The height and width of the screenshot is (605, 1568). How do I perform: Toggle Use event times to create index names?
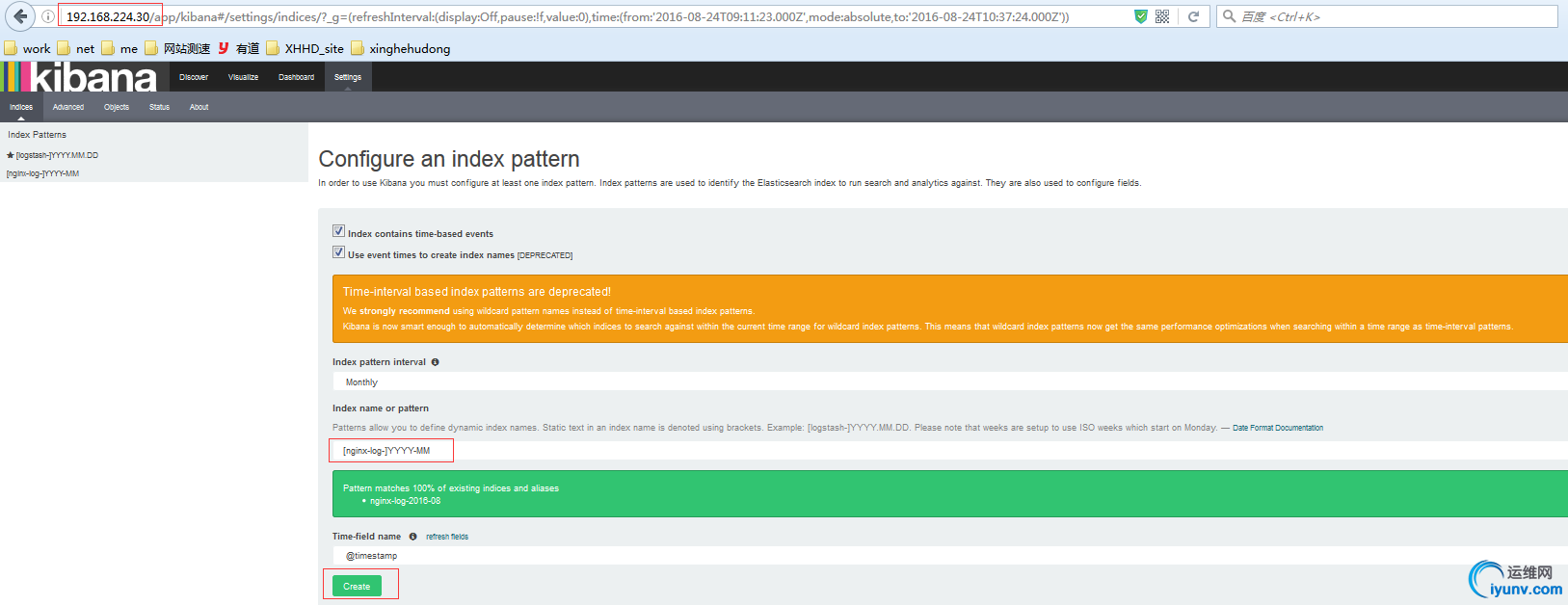tap(338, 252)
